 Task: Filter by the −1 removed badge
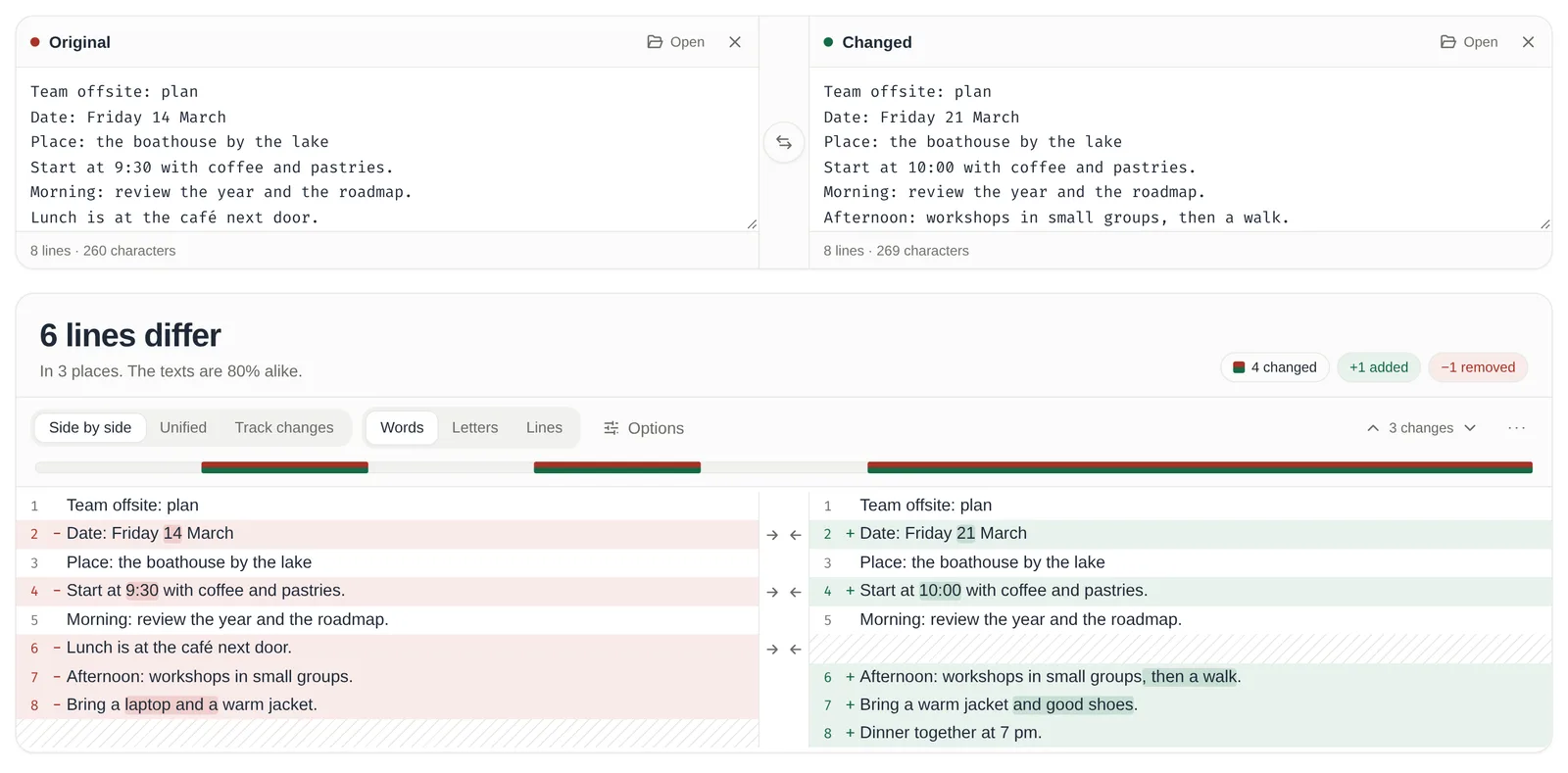[x=1478, y=367]
